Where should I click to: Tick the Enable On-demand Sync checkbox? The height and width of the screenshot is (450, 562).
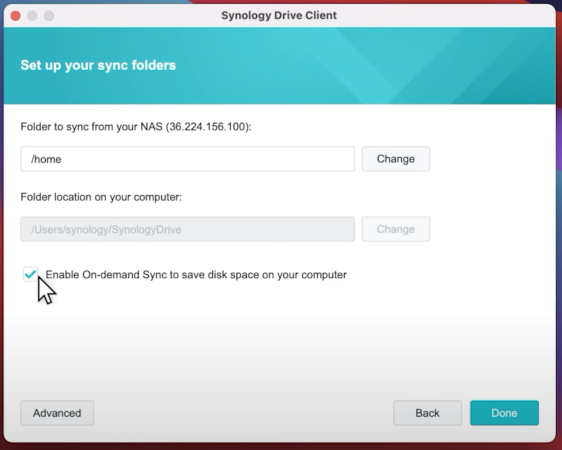pos(30,274)
